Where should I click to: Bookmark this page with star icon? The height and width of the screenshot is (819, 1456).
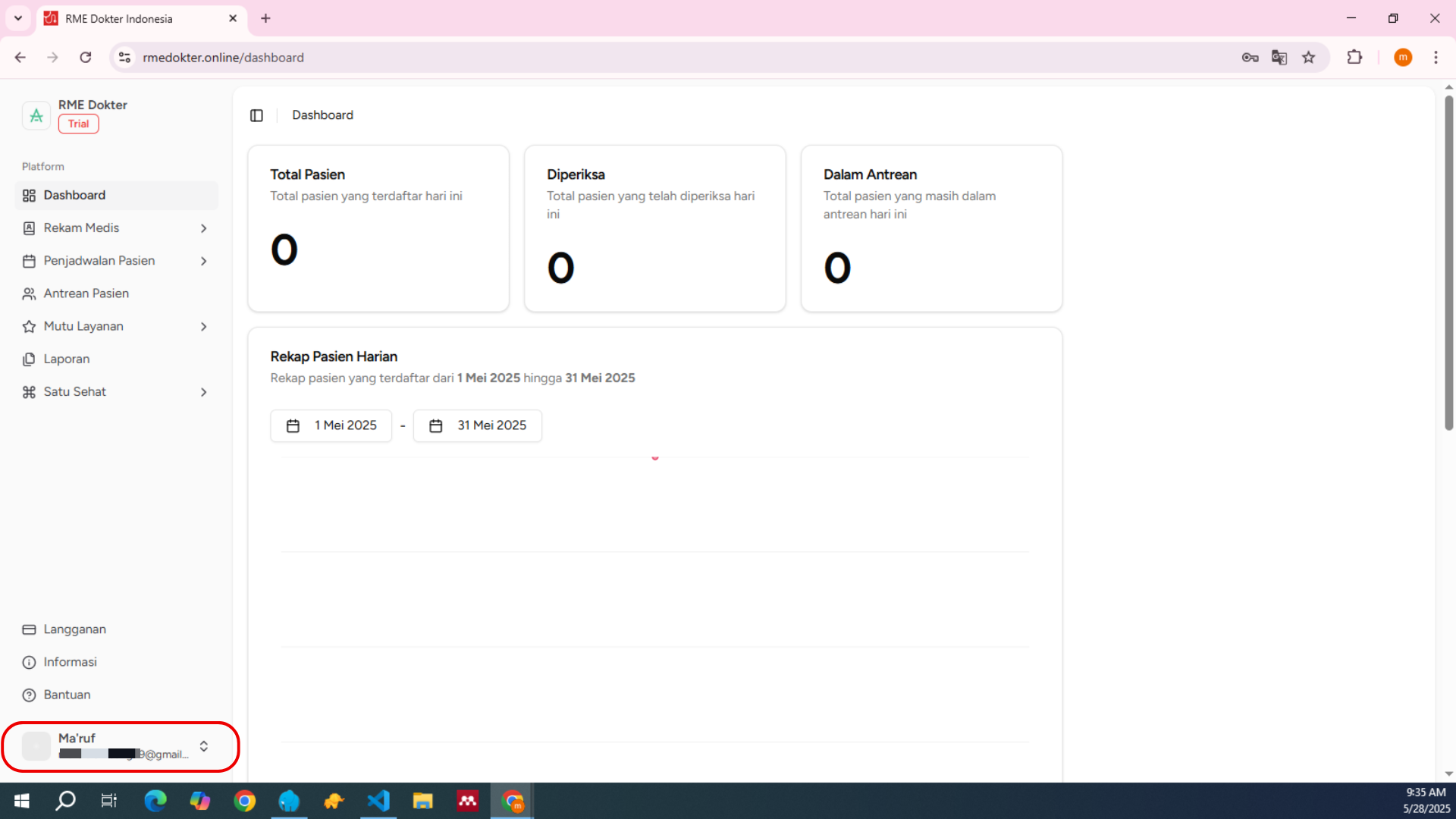pos(1309,58)
